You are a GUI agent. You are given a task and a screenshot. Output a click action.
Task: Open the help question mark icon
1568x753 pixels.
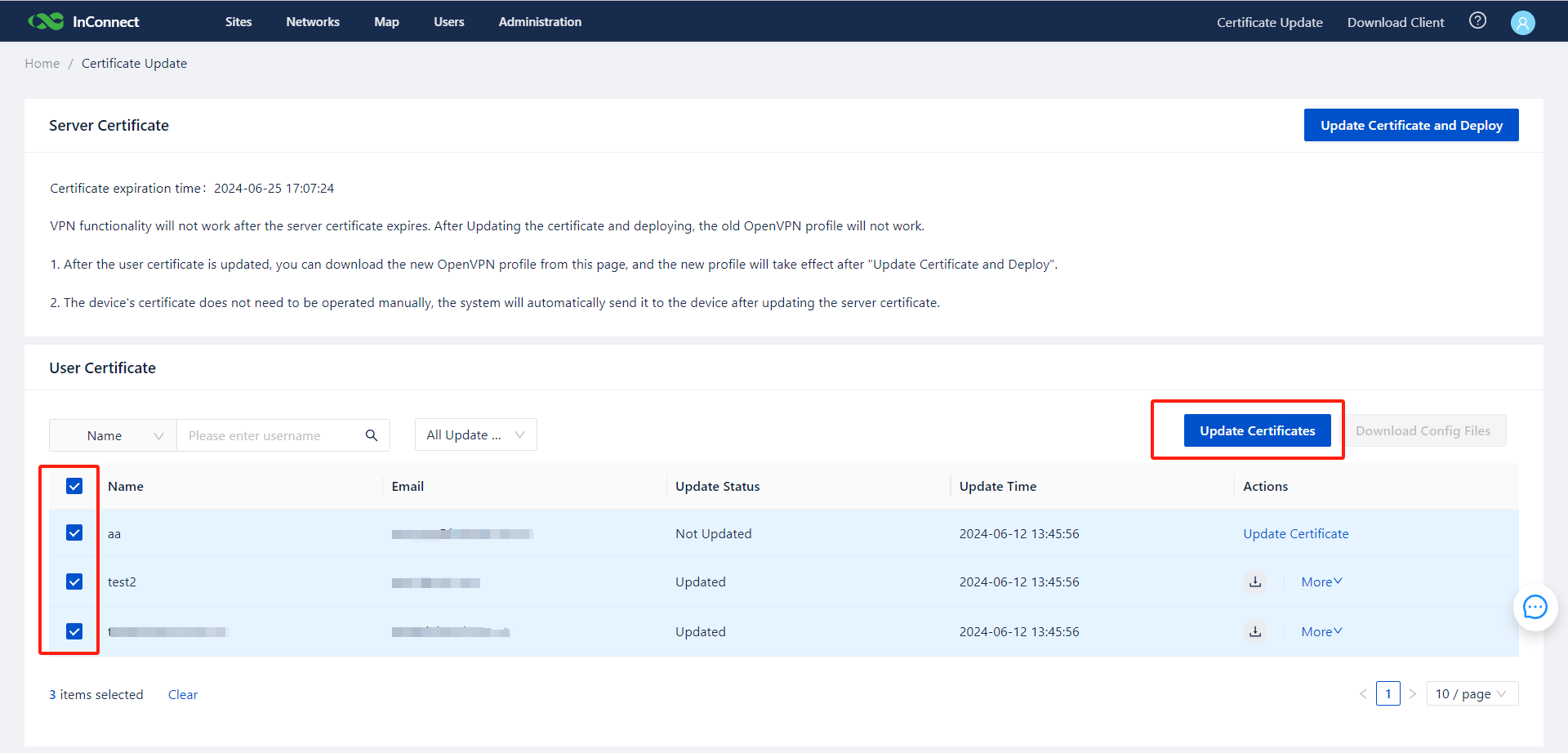tap(1477, 21)
